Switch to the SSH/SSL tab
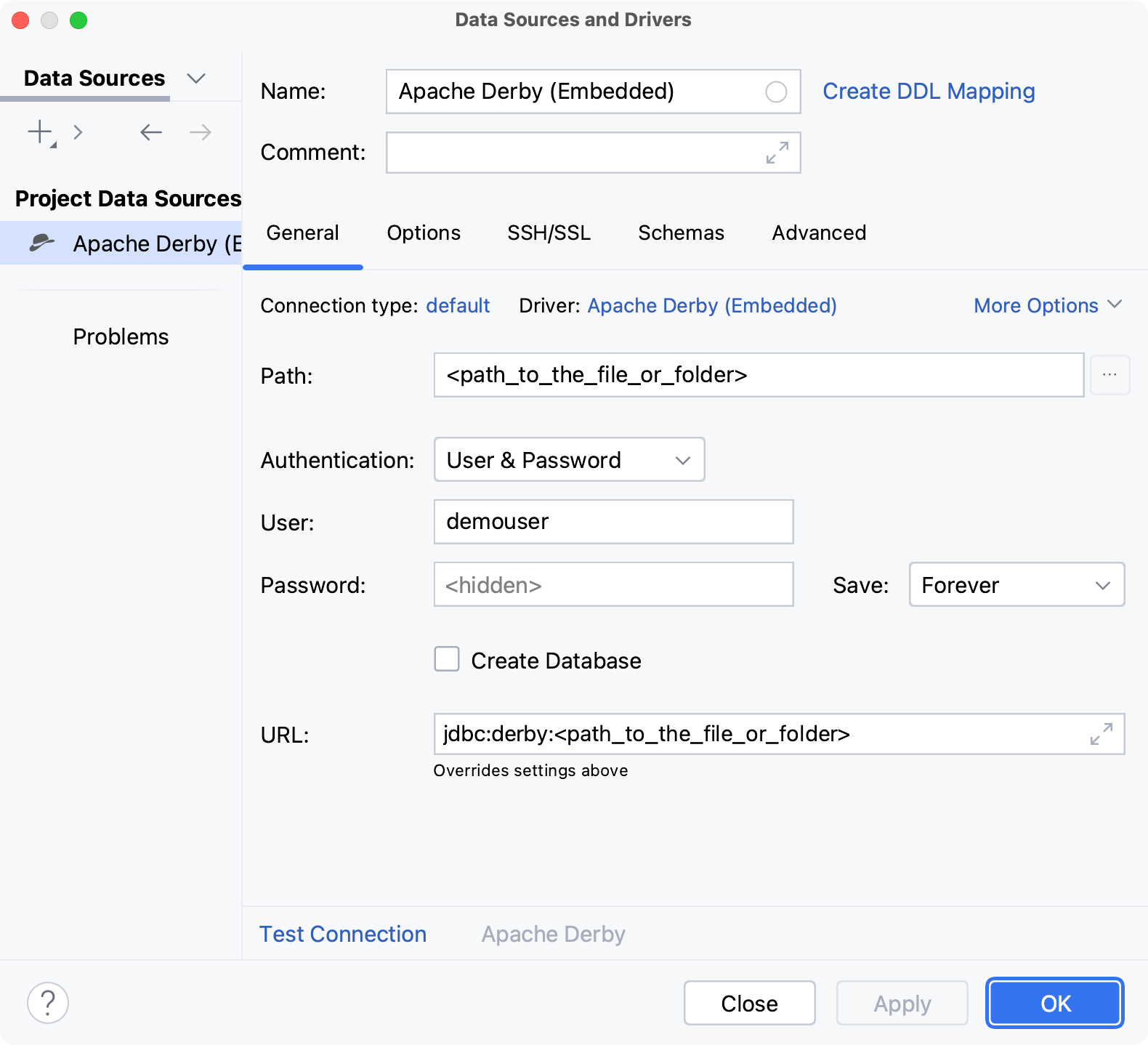 (549, 233)
